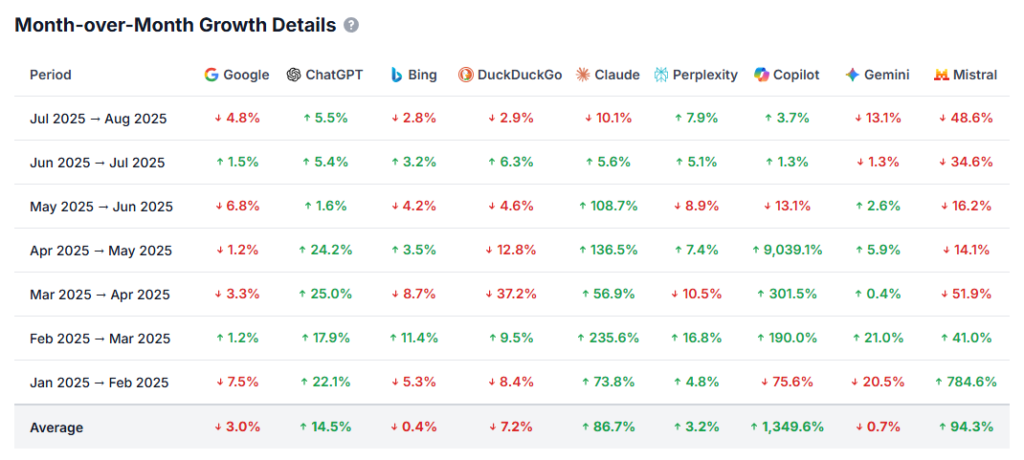Click the ChatGPT logo icon
This screenshot has height=460, width=1024.
click(293, 75)
